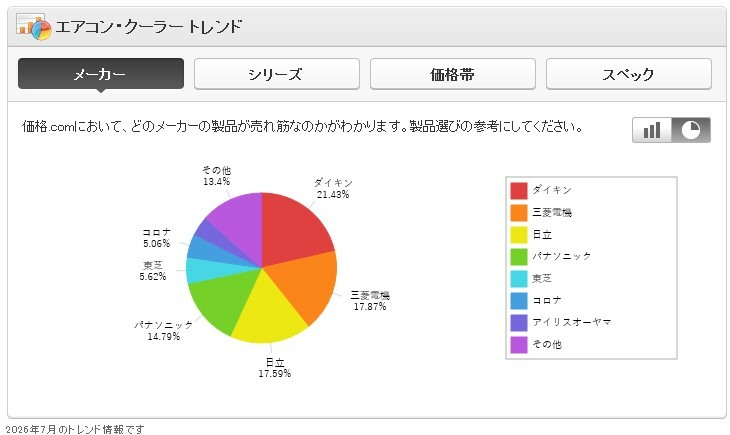Click the trend chart logo icon

tap(33, 26)
